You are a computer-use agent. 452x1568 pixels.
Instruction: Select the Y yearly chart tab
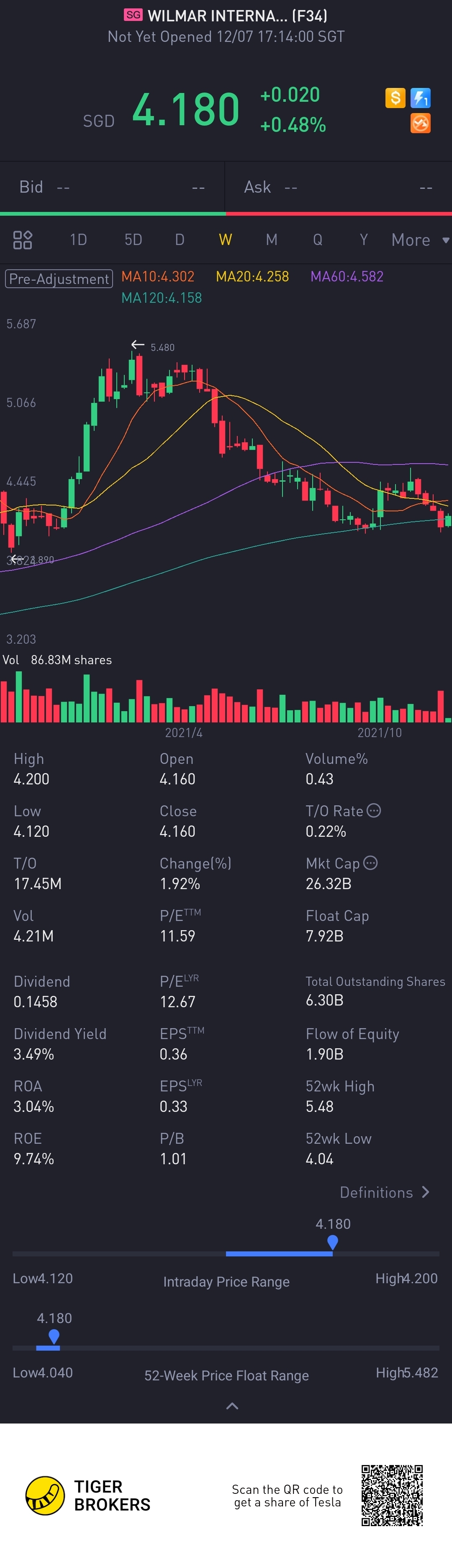tap(364, 240)
